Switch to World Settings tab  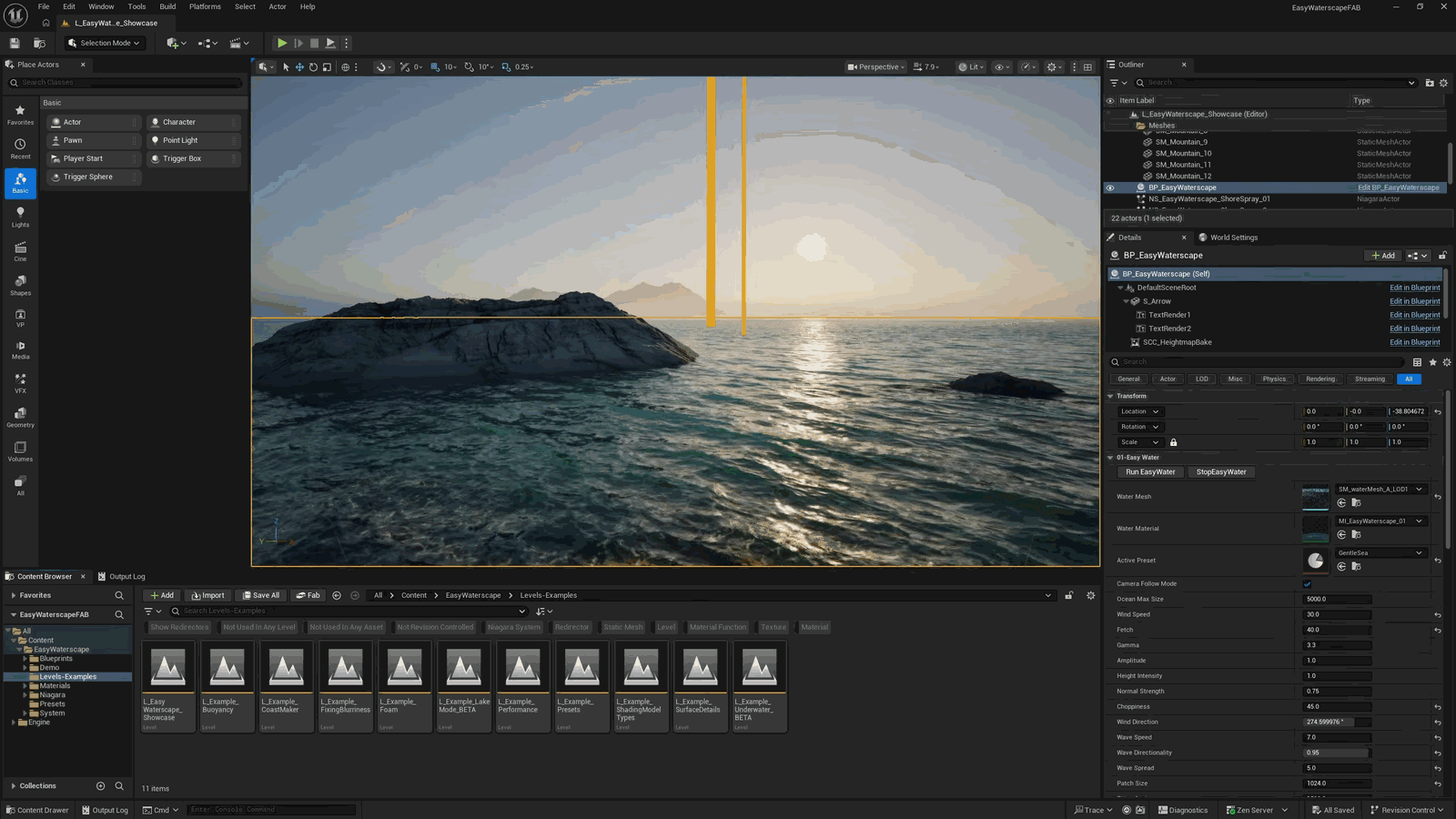pos(1228,238)
